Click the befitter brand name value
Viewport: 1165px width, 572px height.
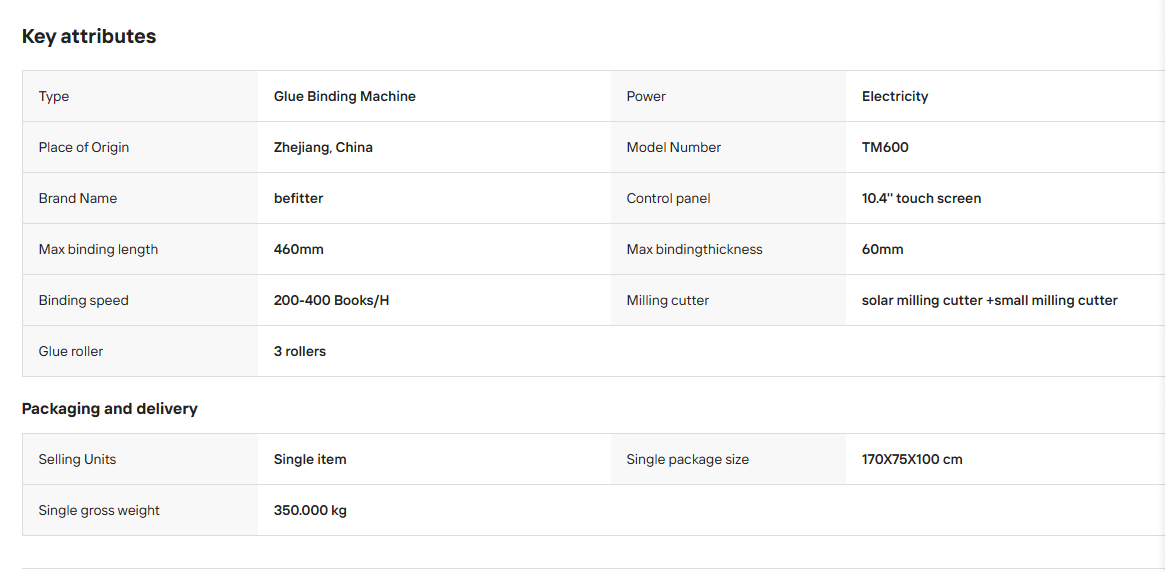pos(299,198)
